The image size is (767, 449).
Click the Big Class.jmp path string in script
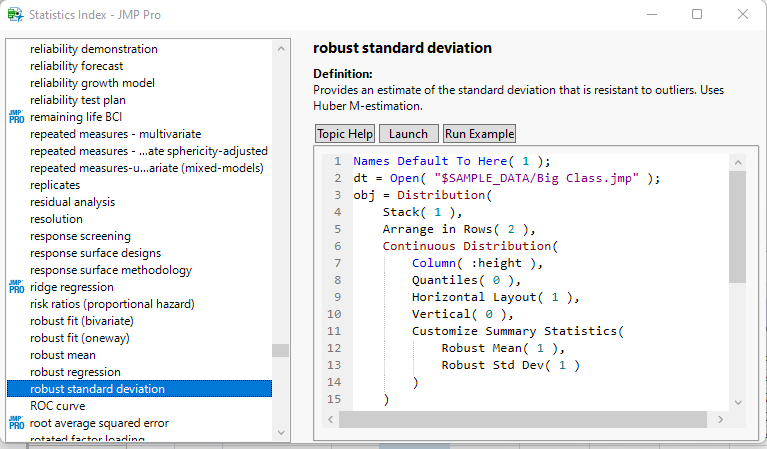pyautogui.click(x=537, y=178)
